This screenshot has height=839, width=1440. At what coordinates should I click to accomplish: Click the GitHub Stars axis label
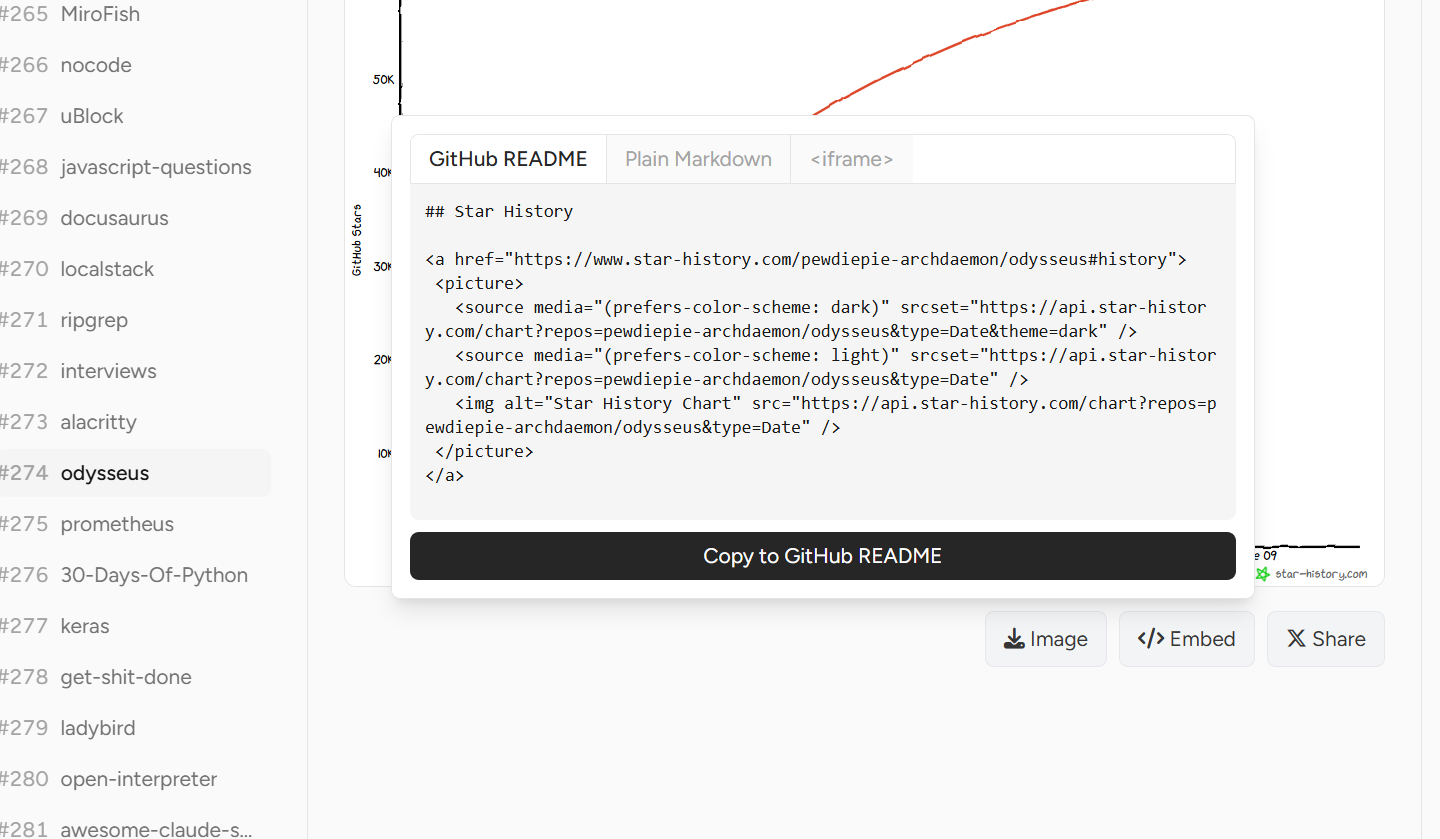(357, 240)
